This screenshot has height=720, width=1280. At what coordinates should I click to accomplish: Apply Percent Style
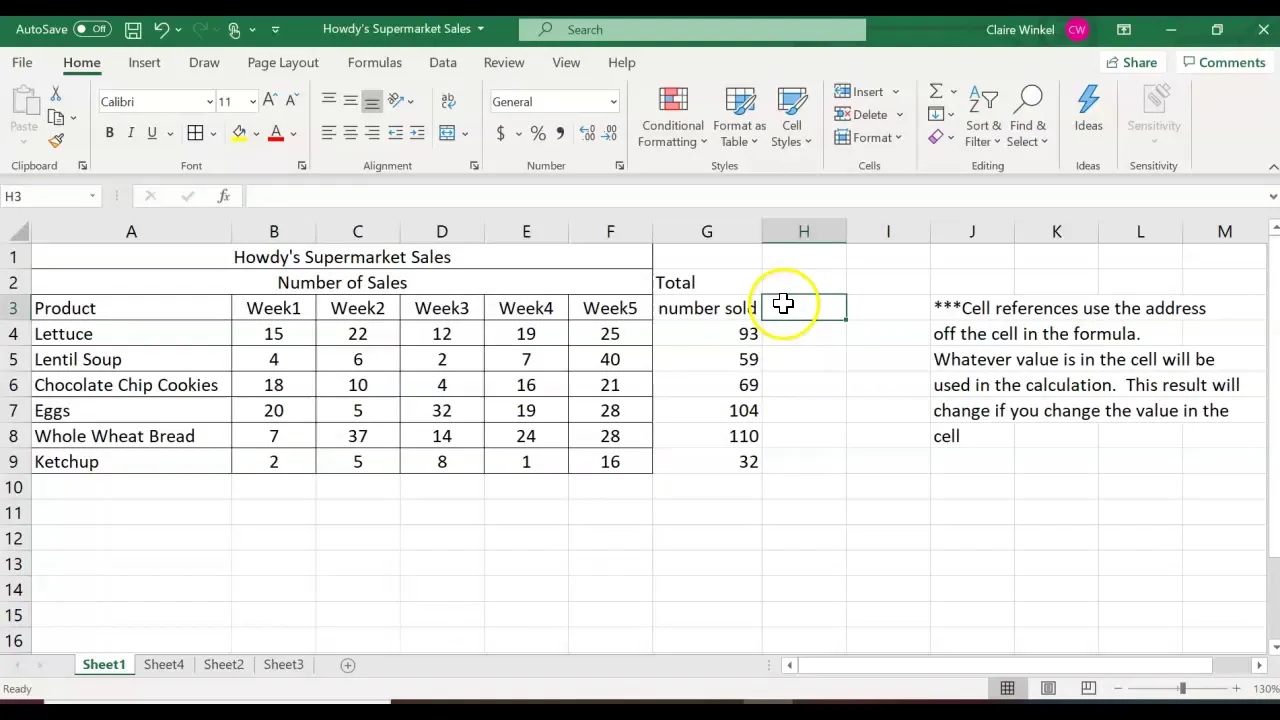(538, 133)
